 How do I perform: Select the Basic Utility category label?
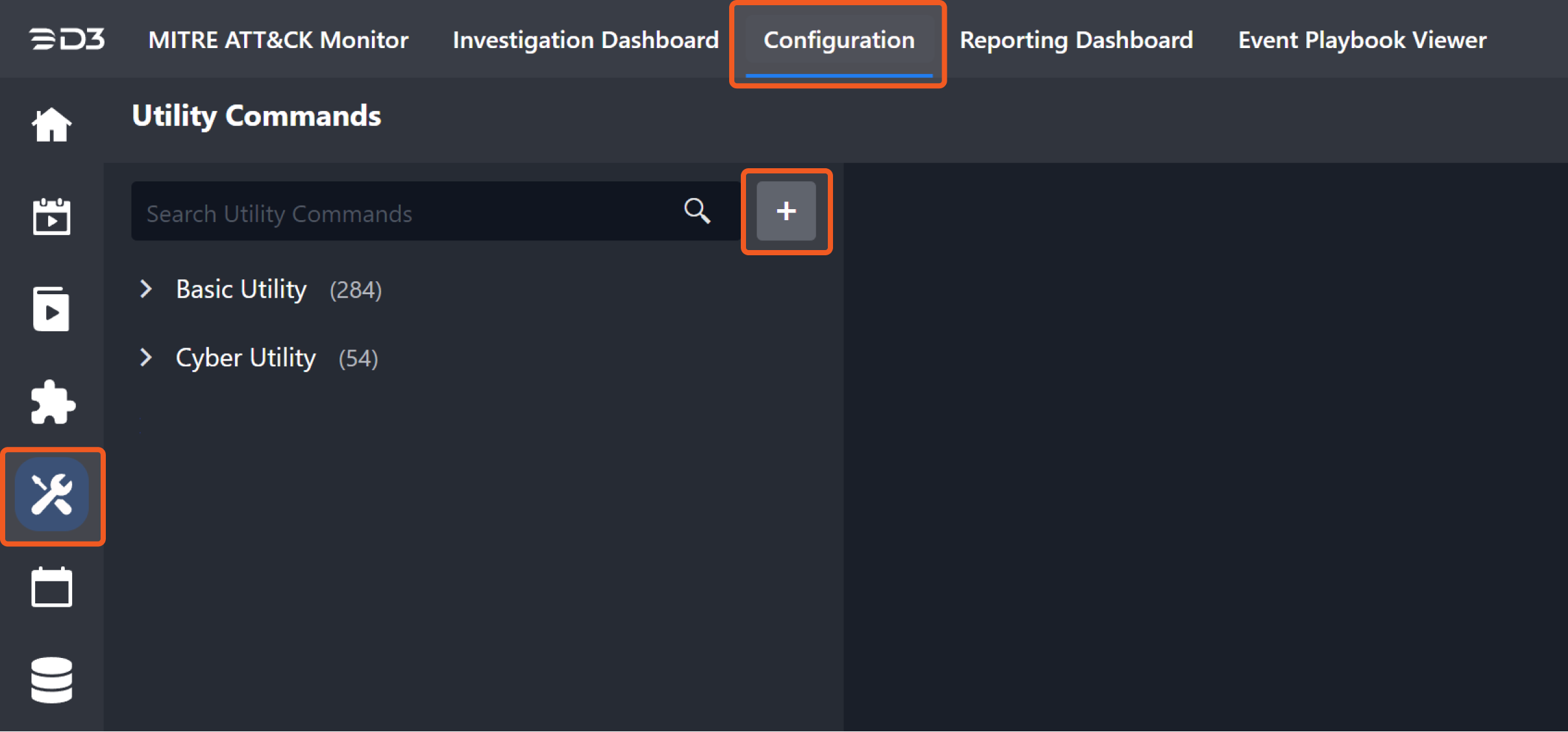click(x=242, y=289)
